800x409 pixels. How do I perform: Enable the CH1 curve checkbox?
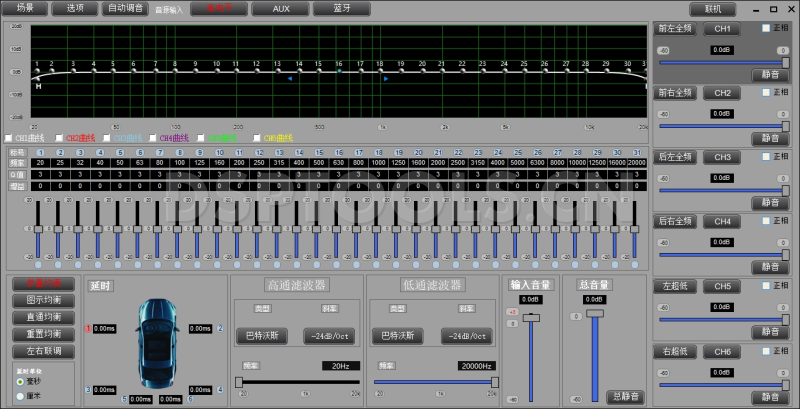coord(10,138)
